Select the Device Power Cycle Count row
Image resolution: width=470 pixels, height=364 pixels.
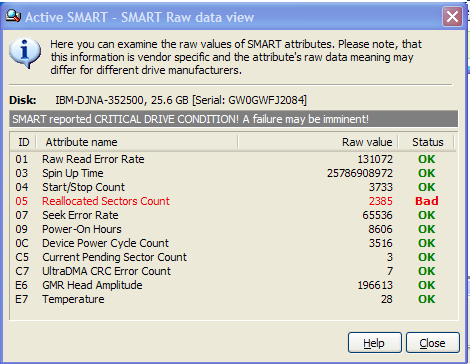(x=233, y=243)
